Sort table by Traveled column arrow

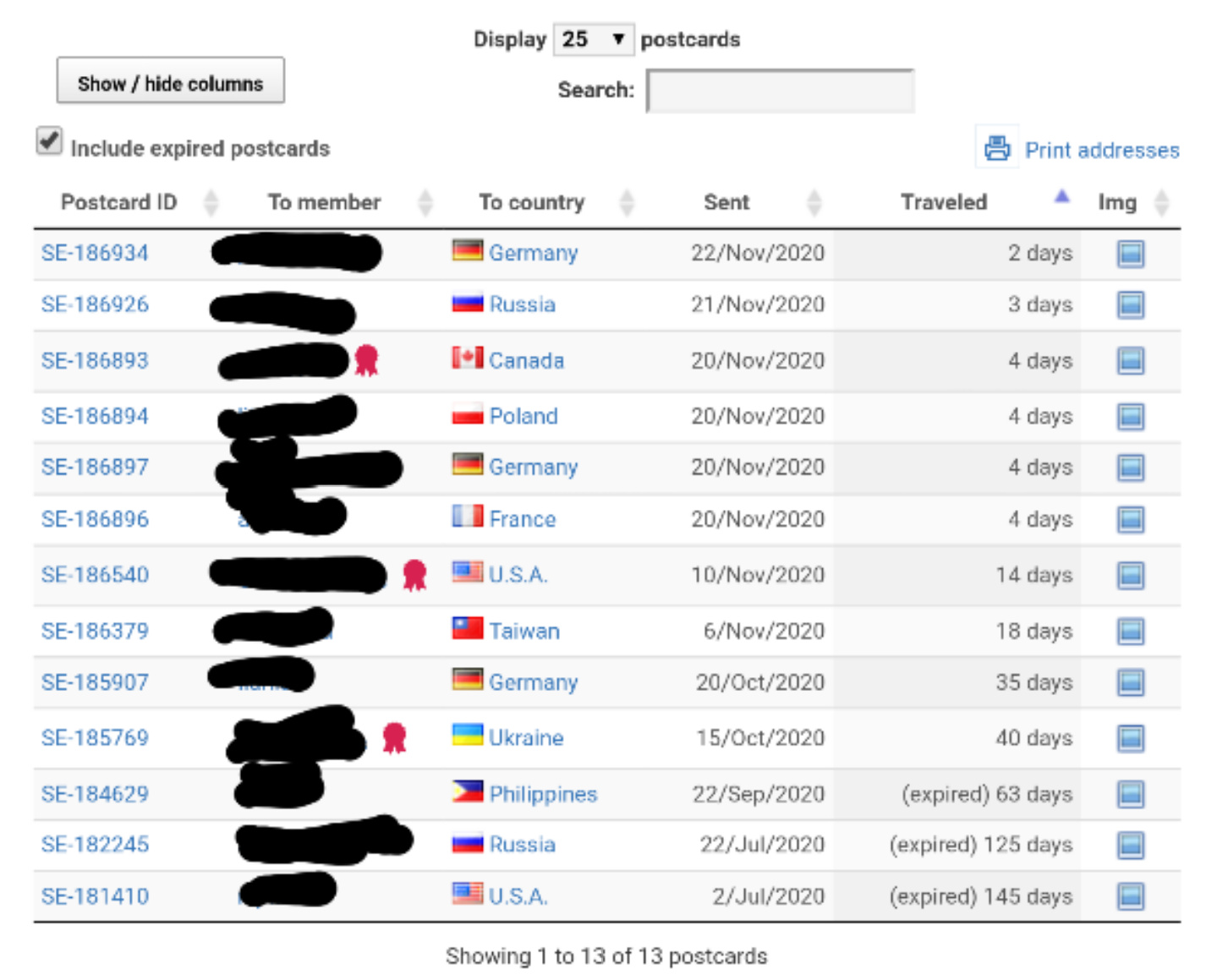click(x=1061, y=197)
